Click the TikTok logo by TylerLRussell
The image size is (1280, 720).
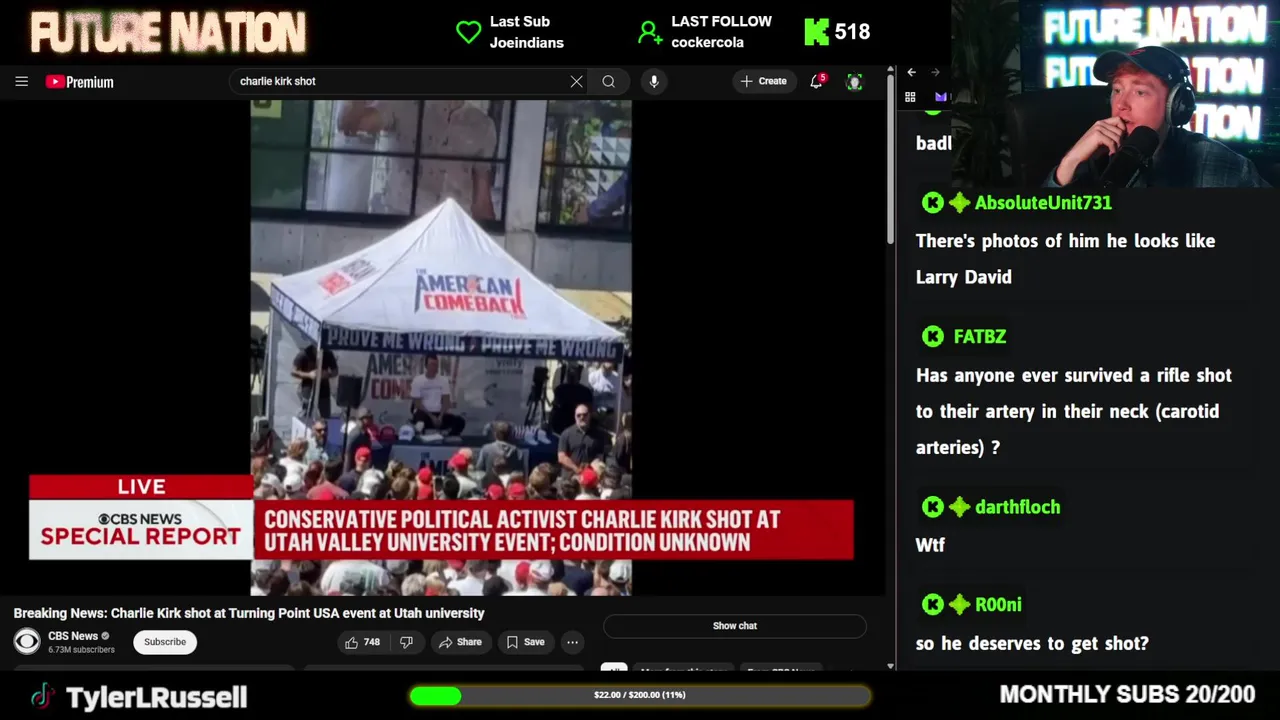[x=41, y=697]
